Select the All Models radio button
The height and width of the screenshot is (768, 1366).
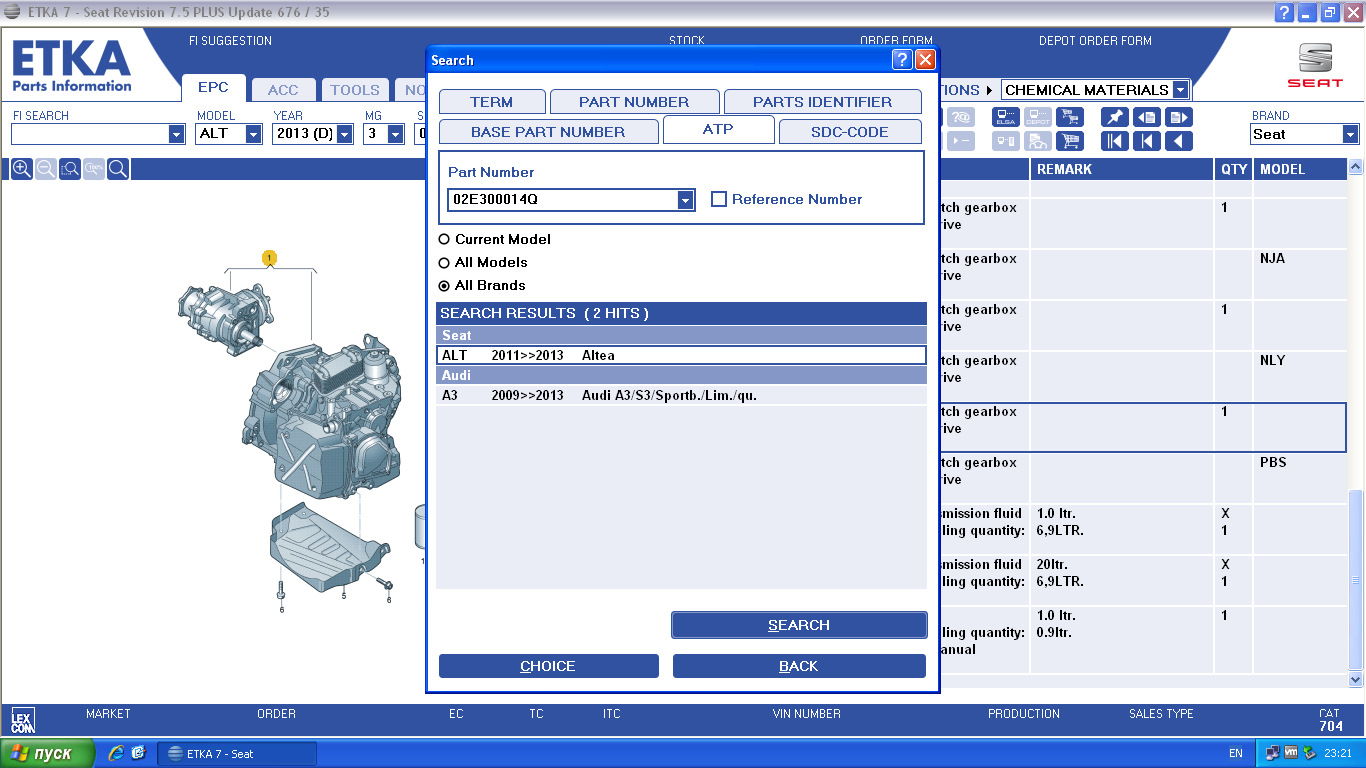[444, 263]
